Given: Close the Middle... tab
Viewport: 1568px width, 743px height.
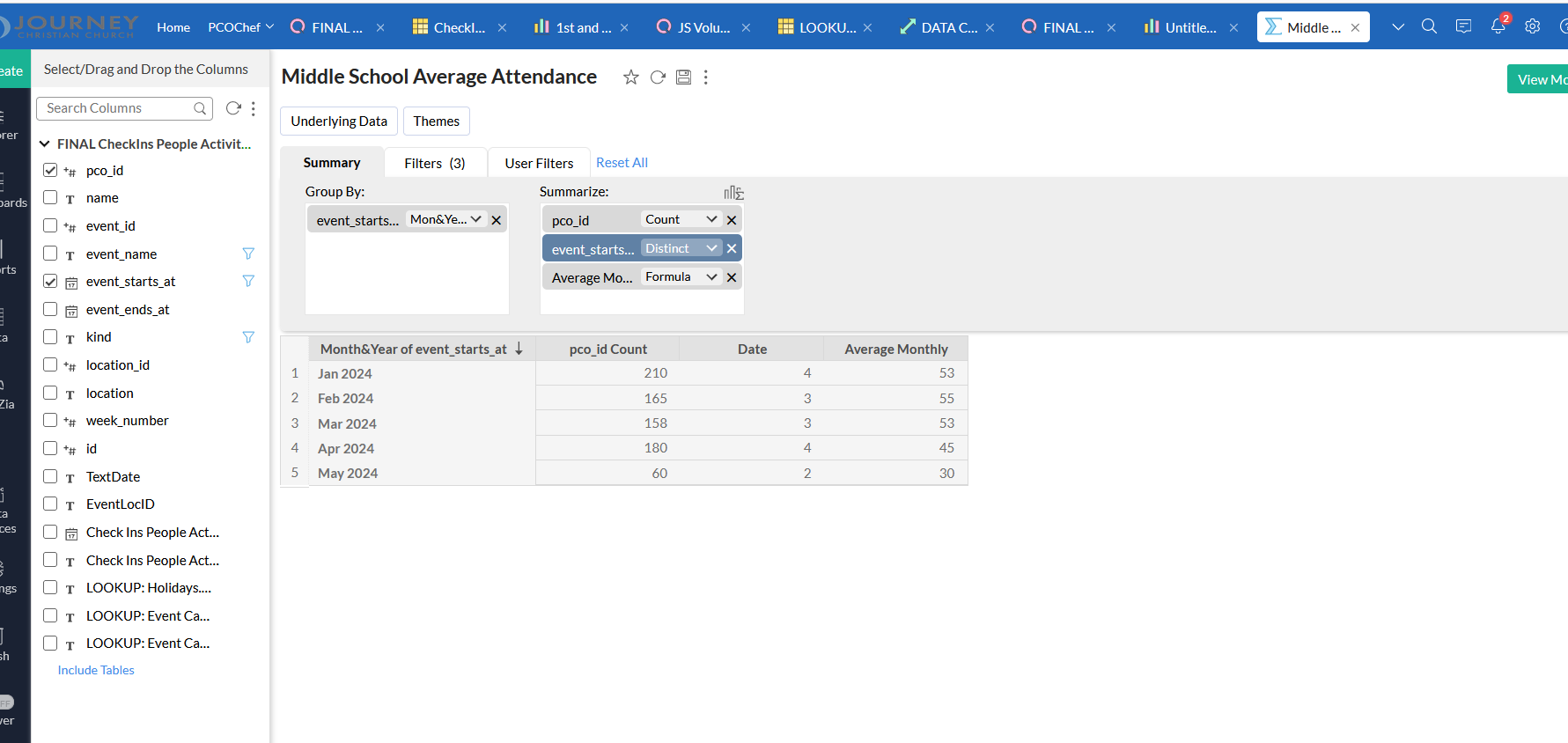Looking at the screenshot, I should click(1355, 28).
